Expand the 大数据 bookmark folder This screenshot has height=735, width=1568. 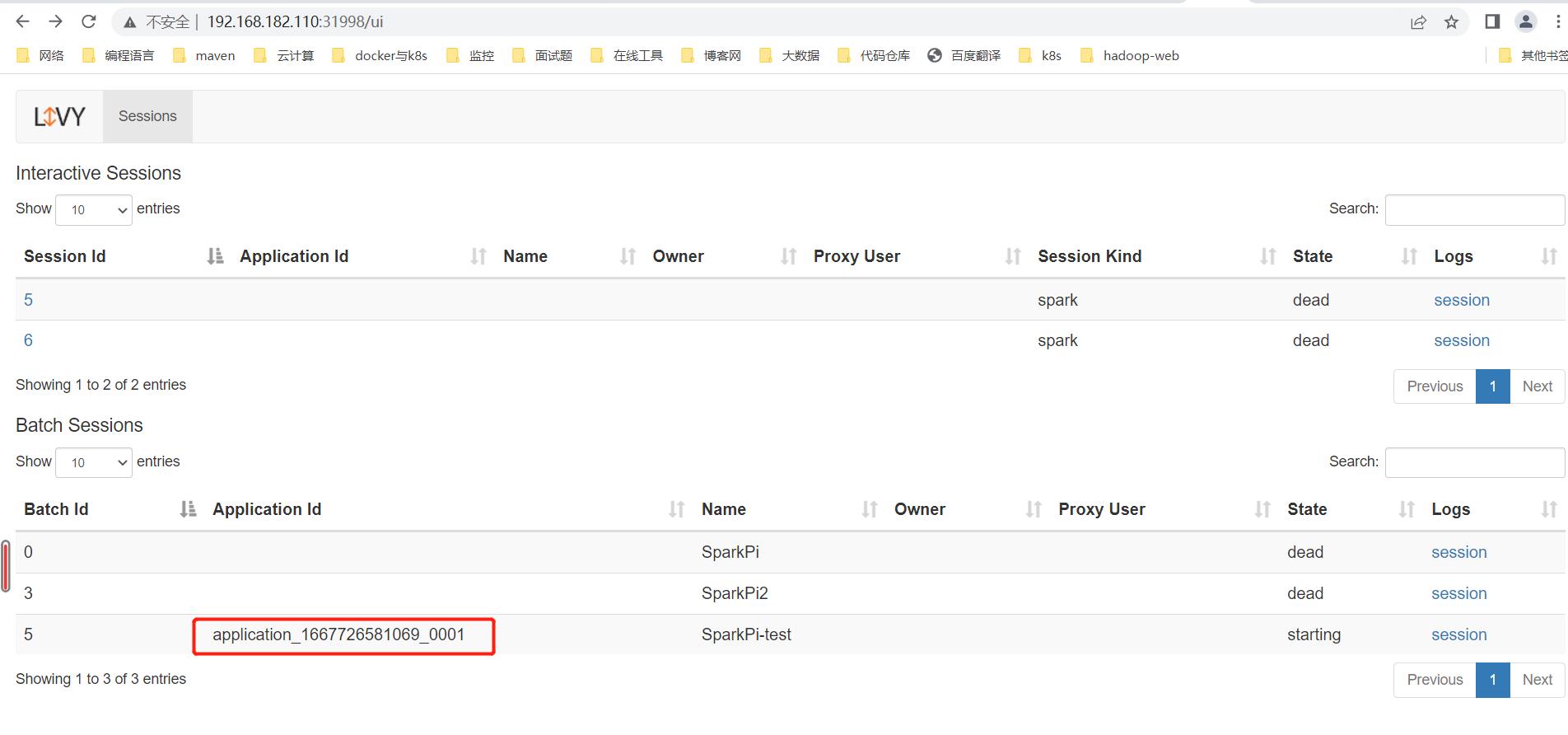click(x=790, y=55)
